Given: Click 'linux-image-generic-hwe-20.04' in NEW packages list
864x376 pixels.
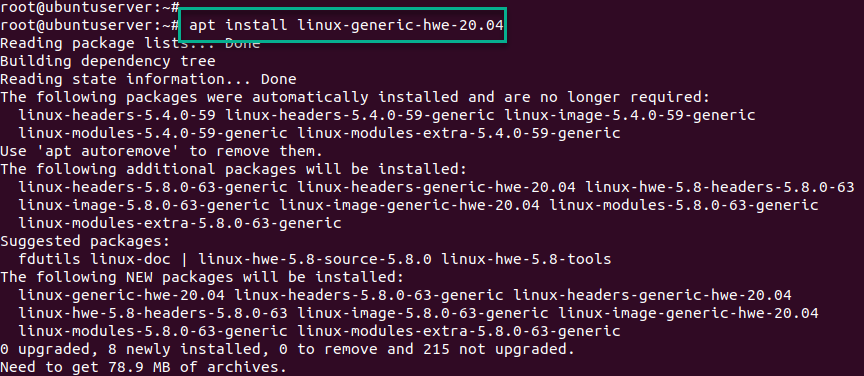Looking at the screenshot, I should coord(688,314).
